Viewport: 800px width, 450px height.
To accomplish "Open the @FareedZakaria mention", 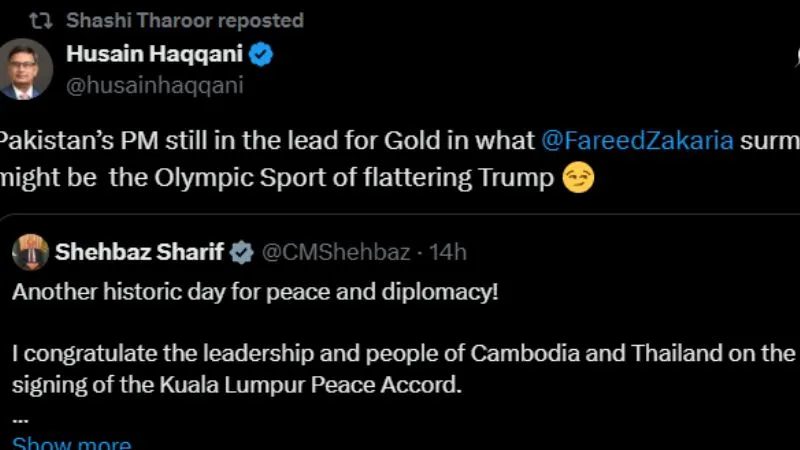I will (x=636, y=140).
